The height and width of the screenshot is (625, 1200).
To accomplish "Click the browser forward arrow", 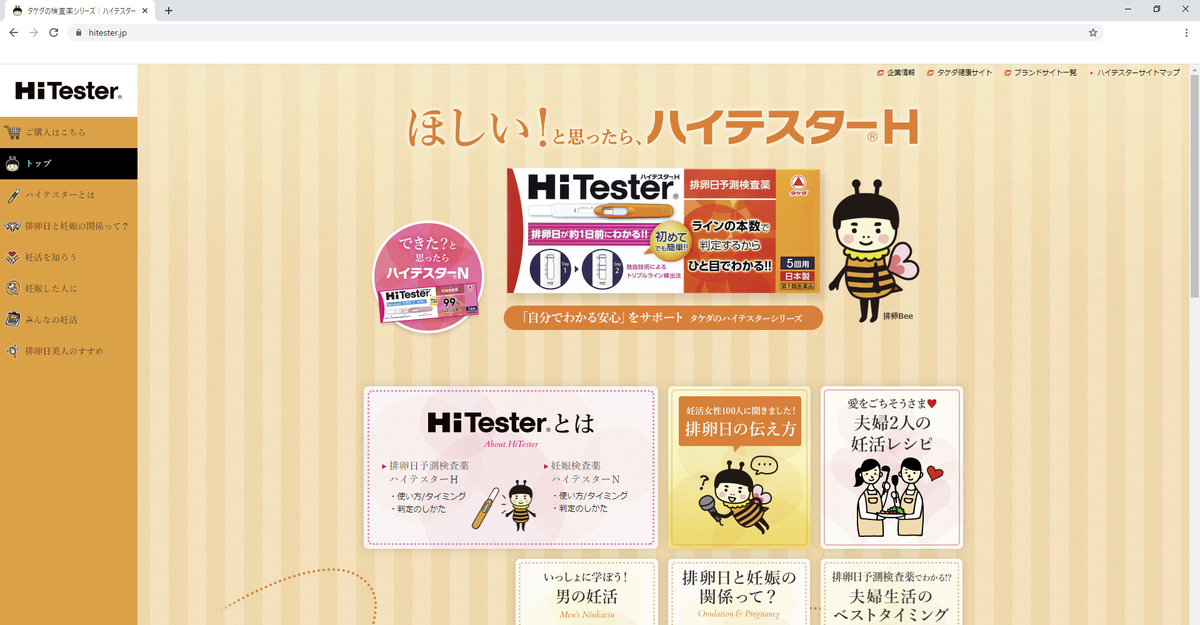I will pyautogui.click(x=34, y=32).
